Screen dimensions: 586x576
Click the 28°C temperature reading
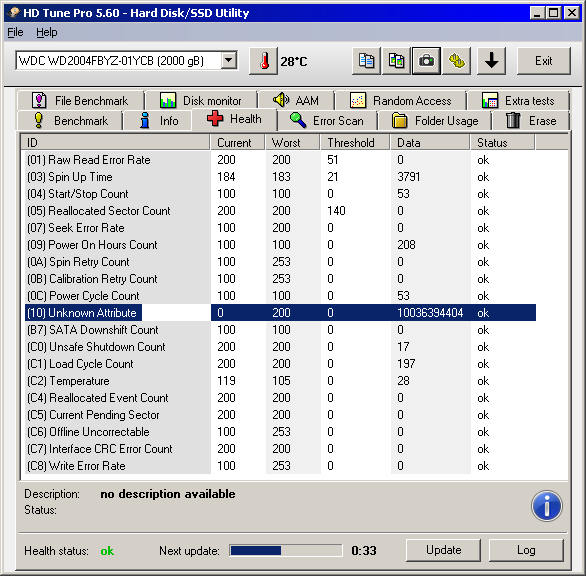[x=294, y=61]
